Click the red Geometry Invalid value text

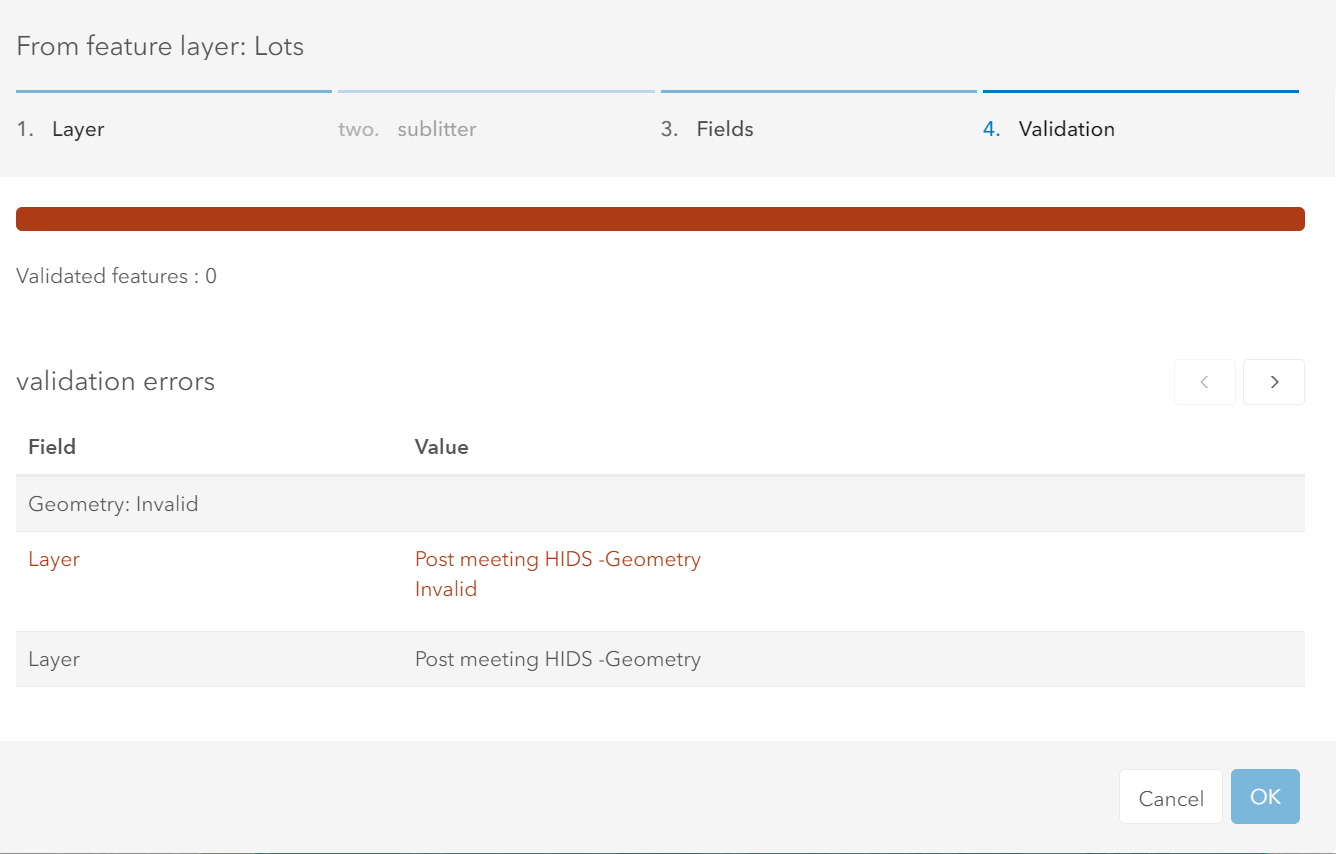pos(557,573)
